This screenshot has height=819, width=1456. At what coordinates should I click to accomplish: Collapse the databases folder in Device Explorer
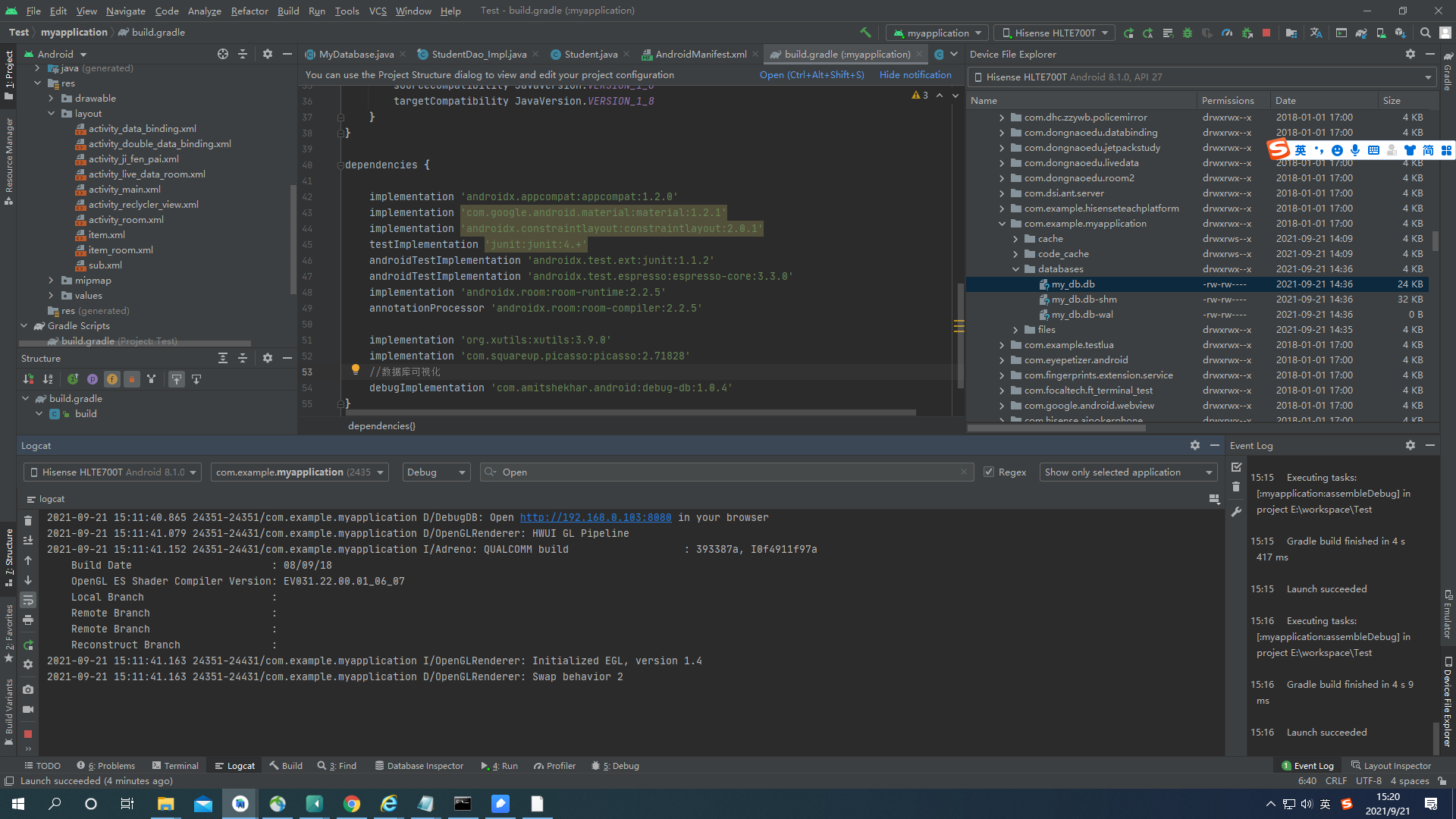(1015, 269)
